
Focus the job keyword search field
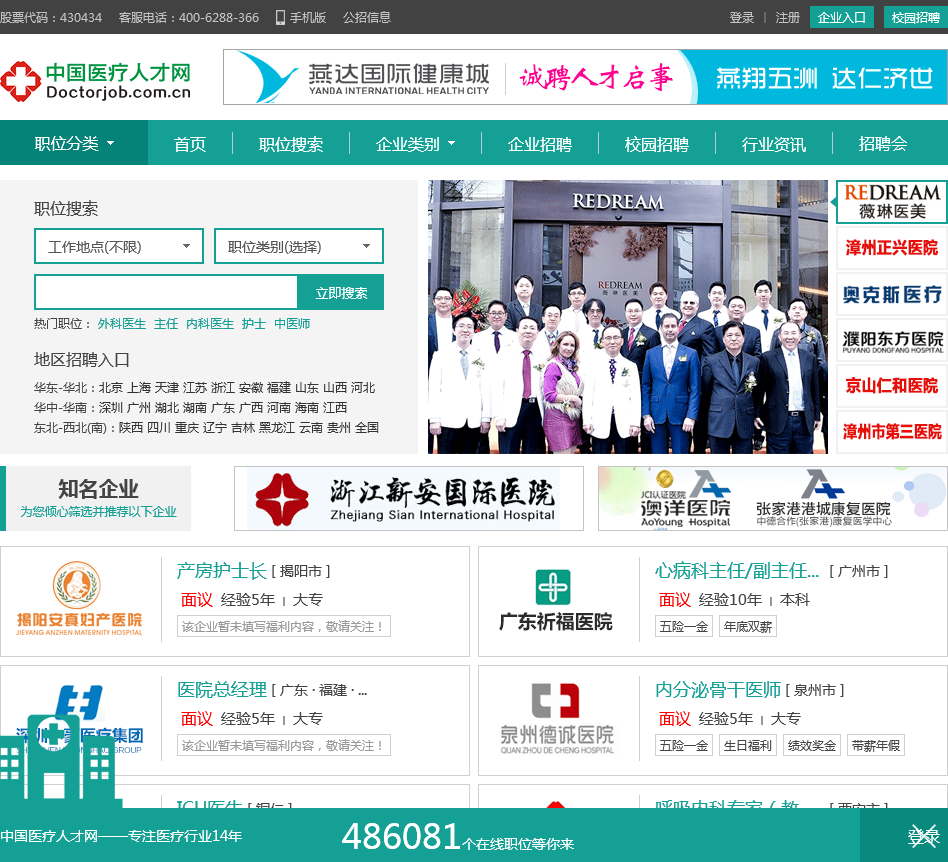click(x=166, y=293)
